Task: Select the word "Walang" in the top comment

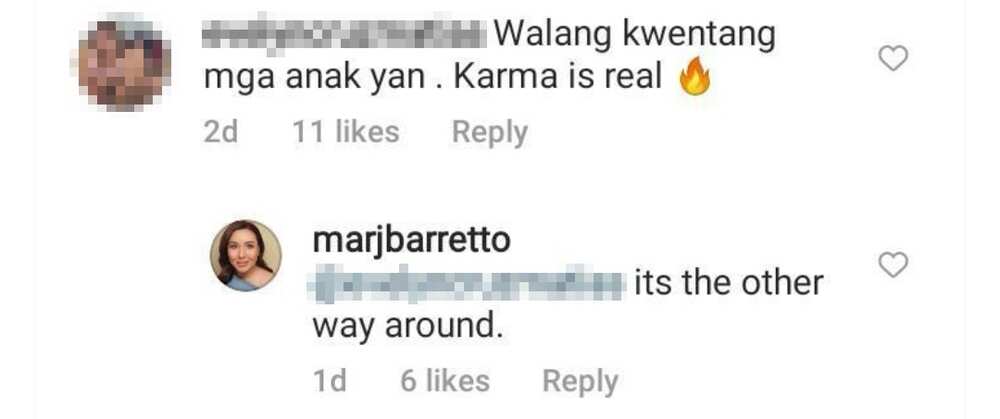Action: point(554,35)
